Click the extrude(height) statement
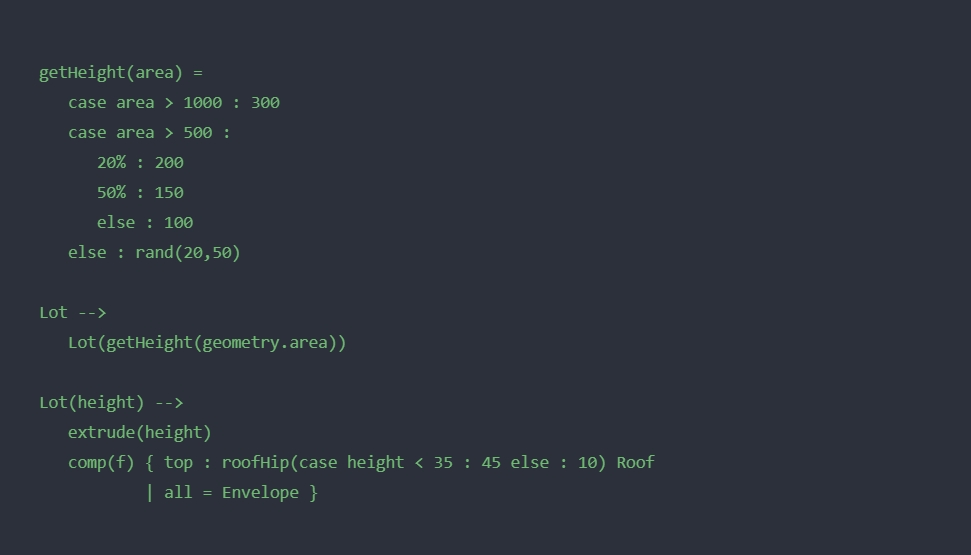Viewport: 971px width, 555px height. [x=140, y=433]
